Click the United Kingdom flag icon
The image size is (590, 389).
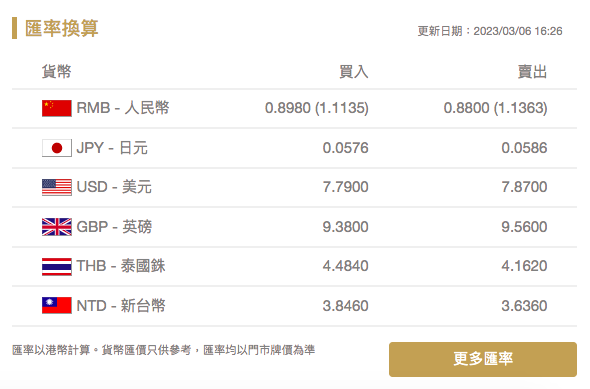click(x=56, y=227)
